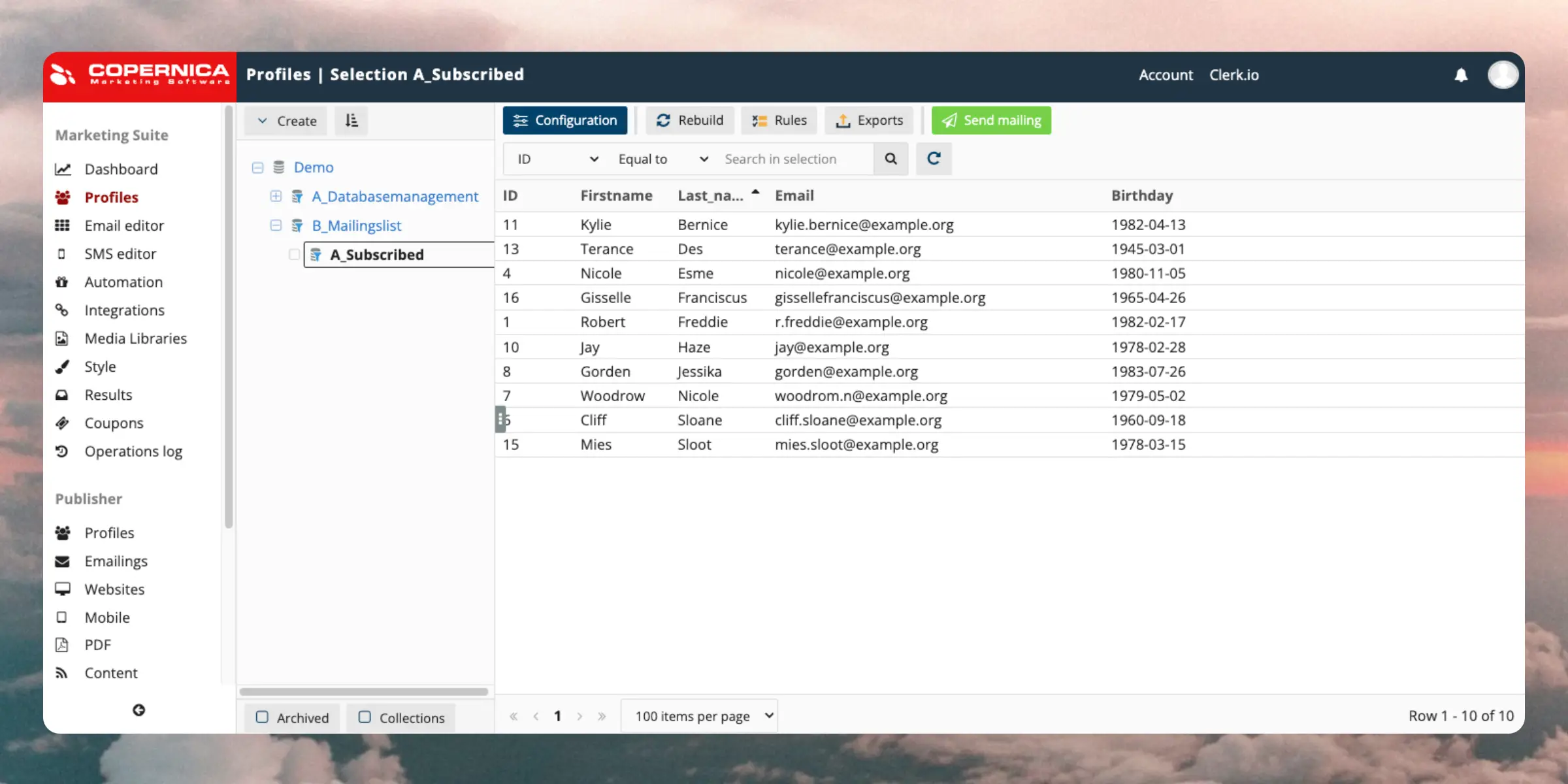The height and width of the screenshot is (784, 1568).
Task: Open the Rules tab
Action: click(779, 121)
